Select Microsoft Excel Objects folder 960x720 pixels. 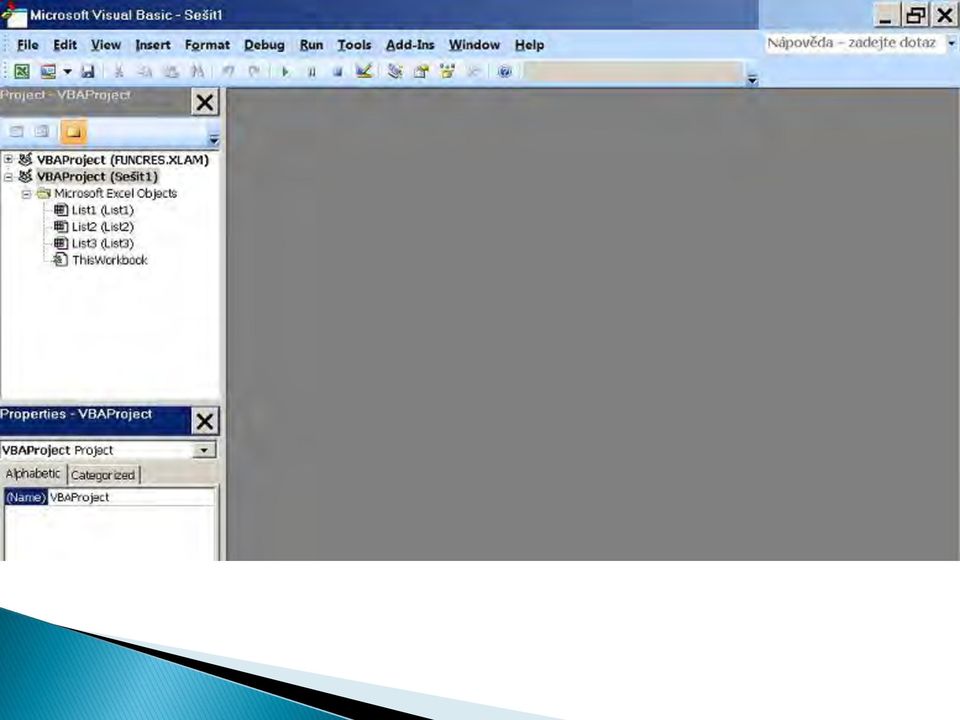(x=115, y=193)
